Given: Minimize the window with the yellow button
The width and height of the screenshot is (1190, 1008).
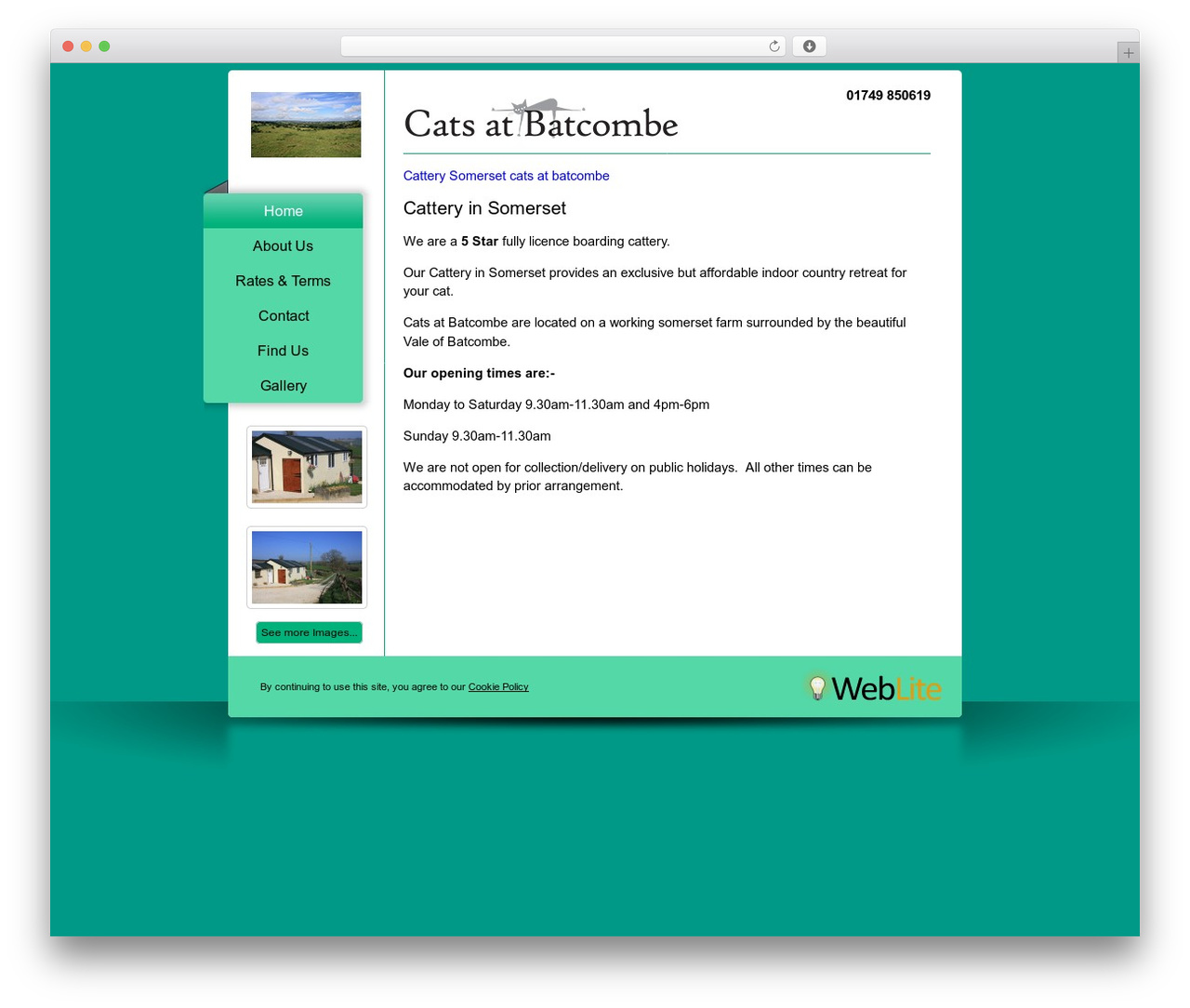Looking at the screenshot, I should (x=86, y=46).
